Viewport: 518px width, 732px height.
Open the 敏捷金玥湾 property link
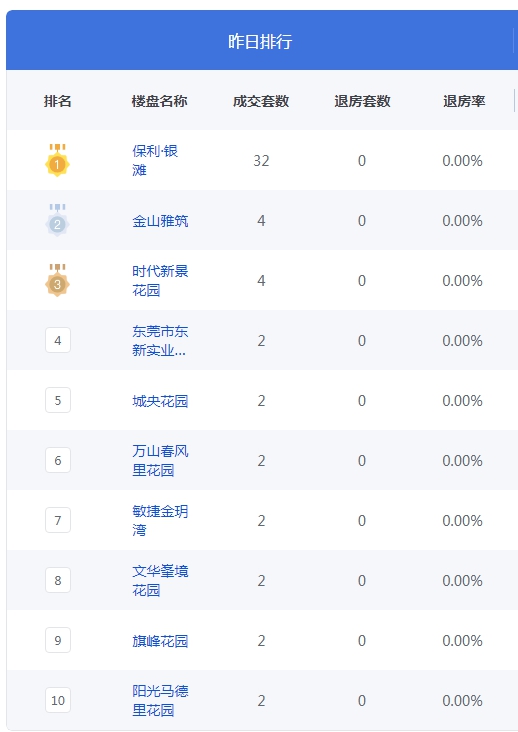tap(160, 520)
